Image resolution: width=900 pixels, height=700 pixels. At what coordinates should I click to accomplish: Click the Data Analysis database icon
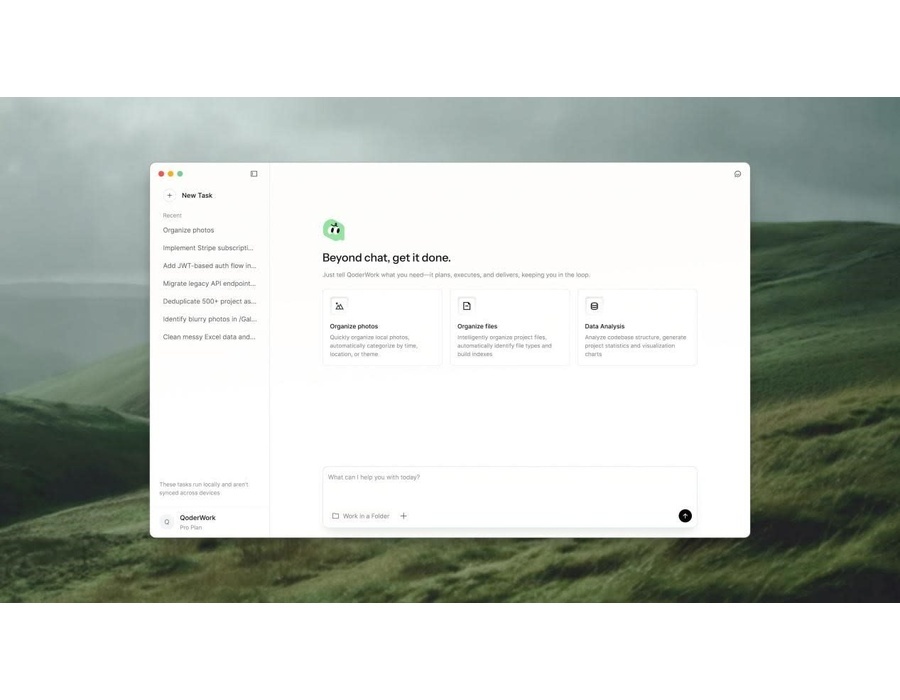(x=594, y=306)
